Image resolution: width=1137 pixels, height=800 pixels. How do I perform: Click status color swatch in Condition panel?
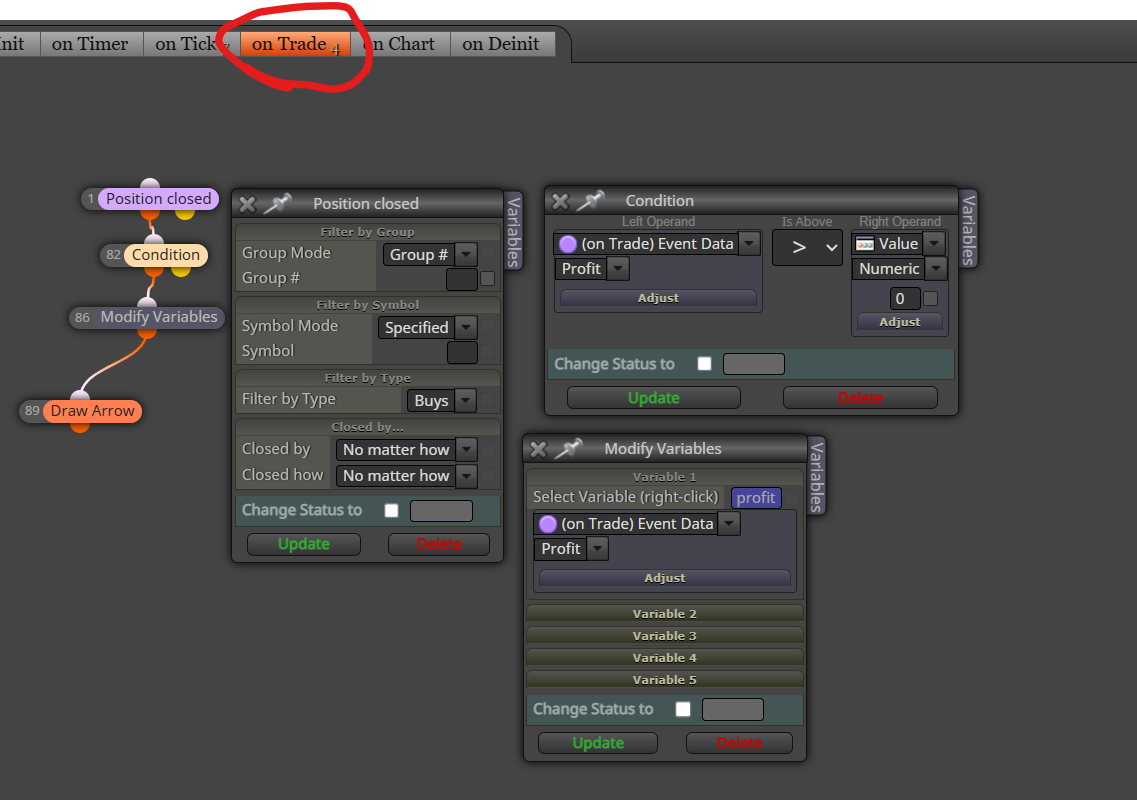pos(753,364)
